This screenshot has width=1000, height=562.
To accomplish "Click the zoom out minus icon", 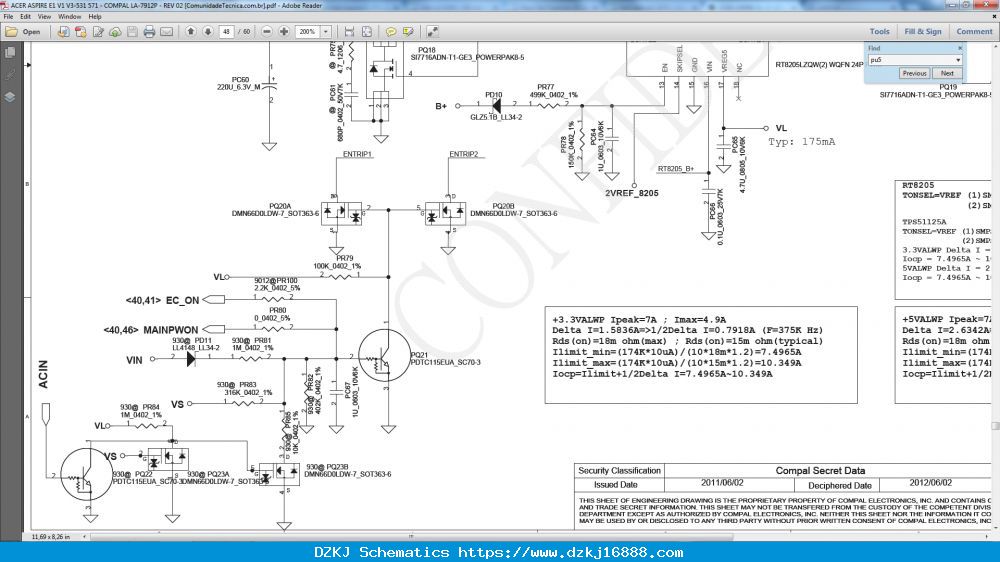I will click(267, 31).
